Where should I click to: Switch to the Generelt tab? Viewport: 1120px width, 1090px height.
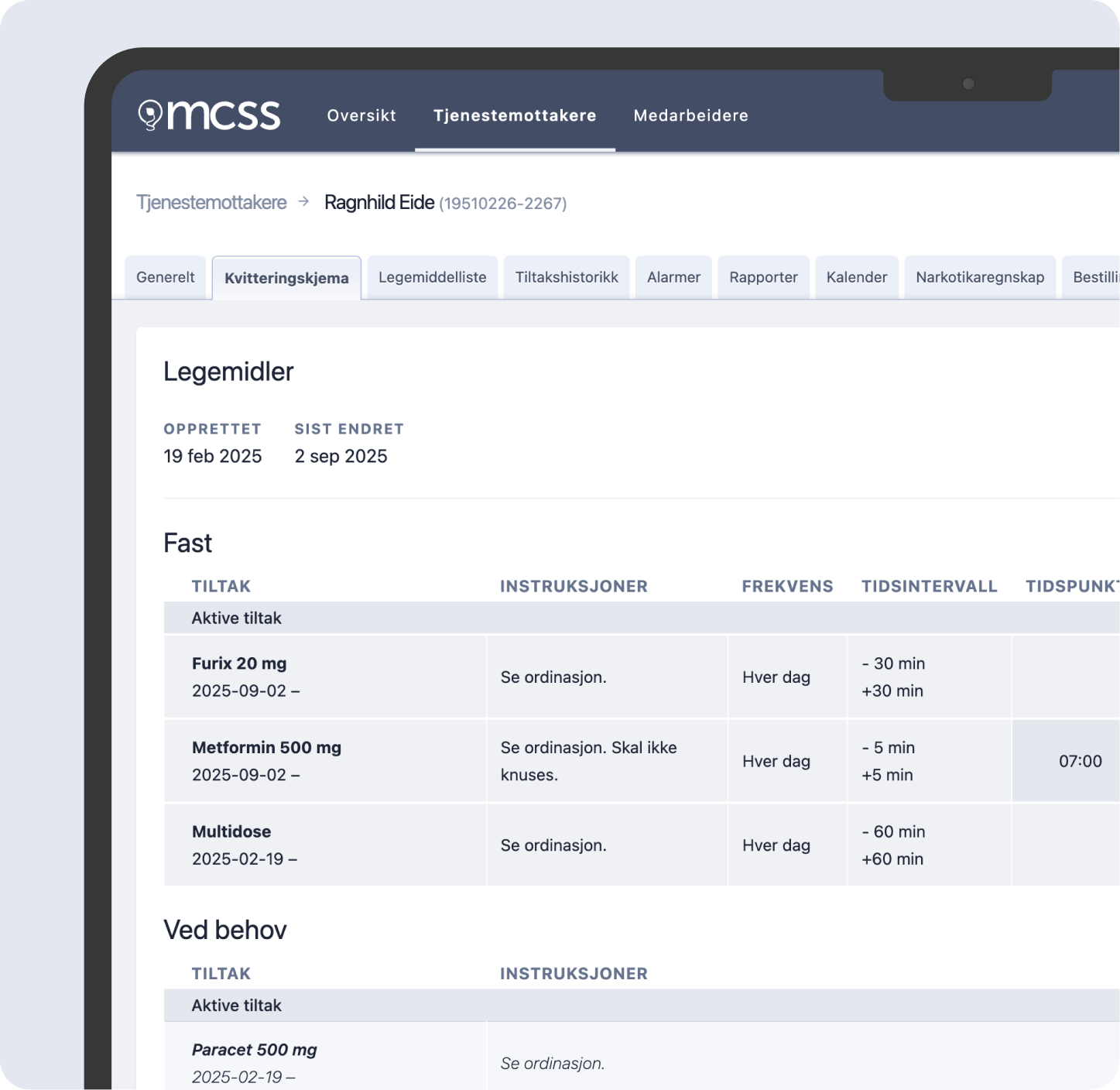[165, 277]
